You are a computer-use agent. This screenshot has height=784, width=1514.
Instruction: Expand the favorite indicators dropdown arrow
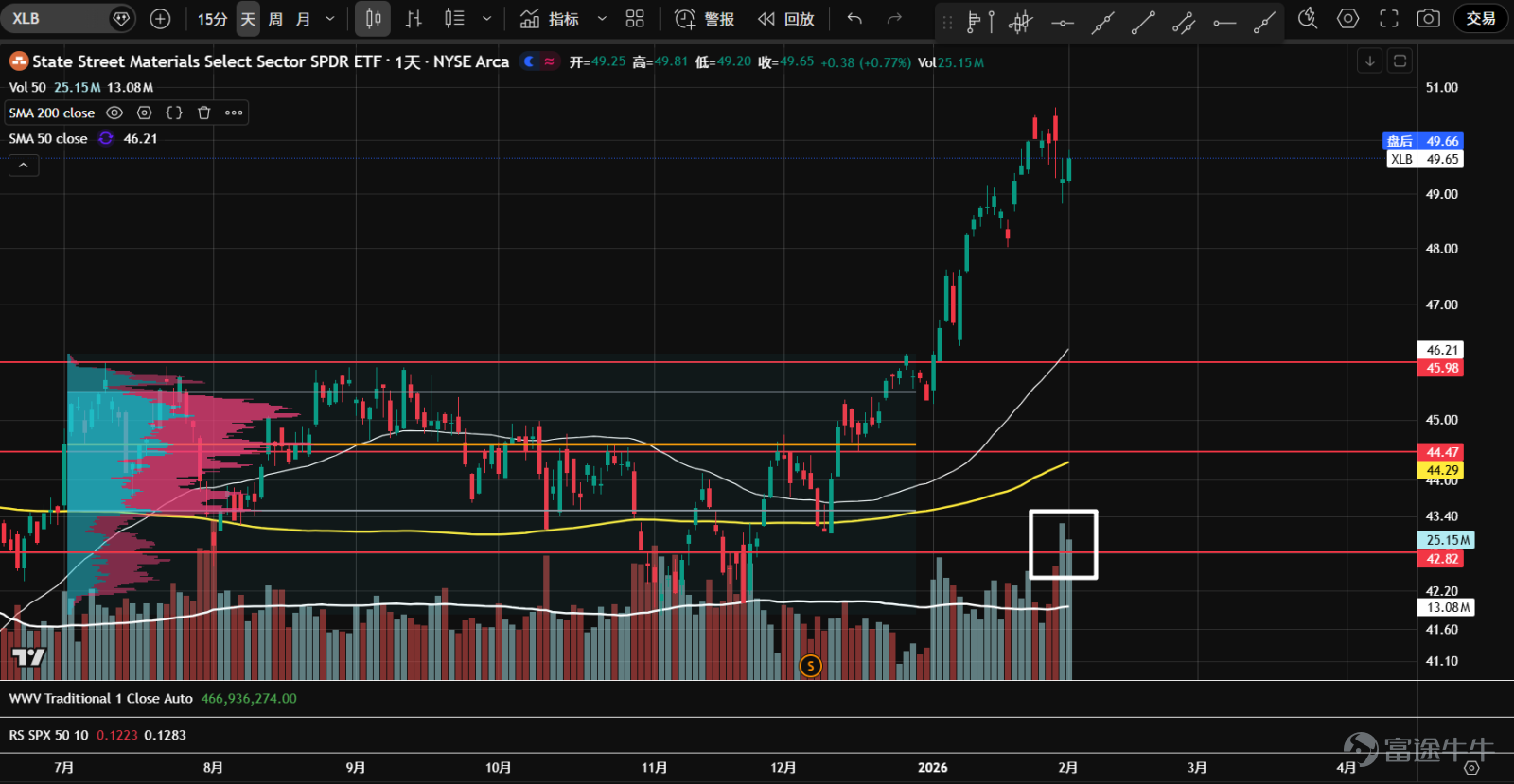[x=602, y=19]
